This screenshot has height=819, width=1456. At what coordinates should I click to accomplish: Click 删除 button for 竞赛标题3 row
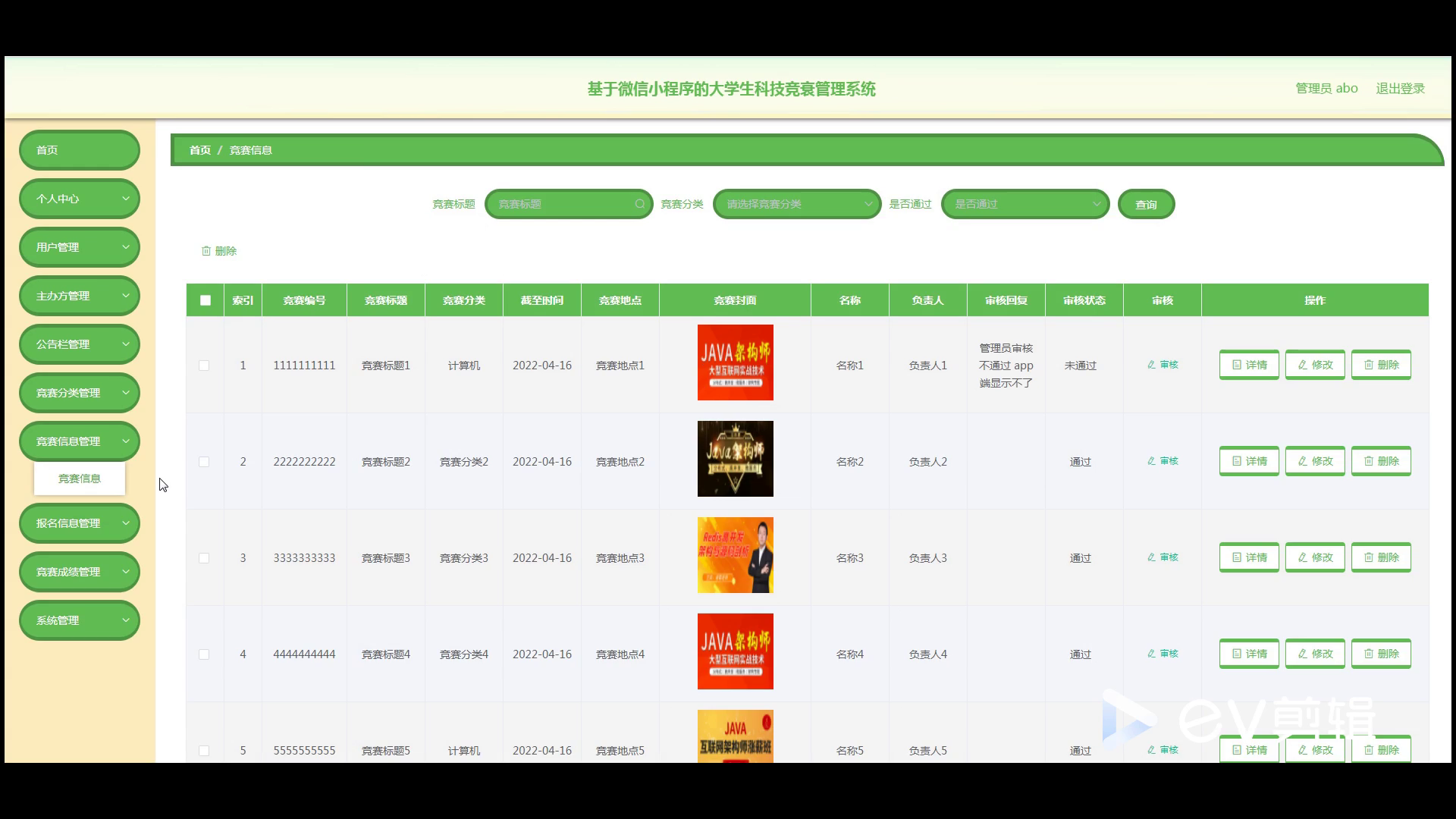click(1381, 557)
